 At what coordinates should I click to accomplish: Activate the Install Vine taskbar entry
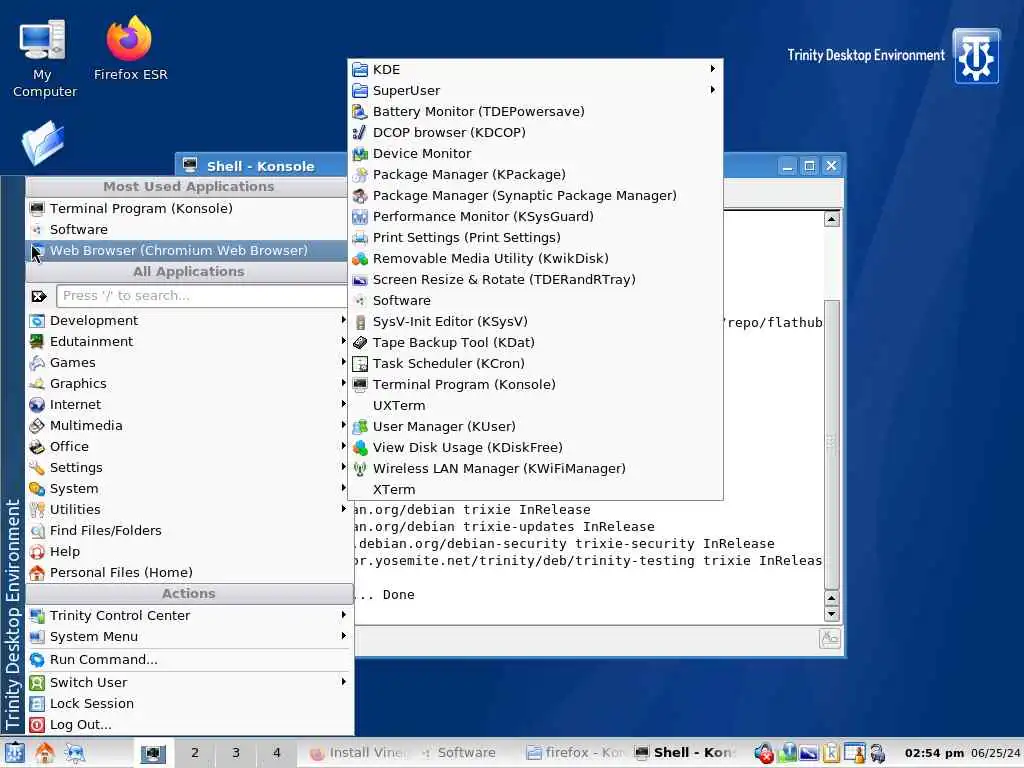click(x=357, y=753)
